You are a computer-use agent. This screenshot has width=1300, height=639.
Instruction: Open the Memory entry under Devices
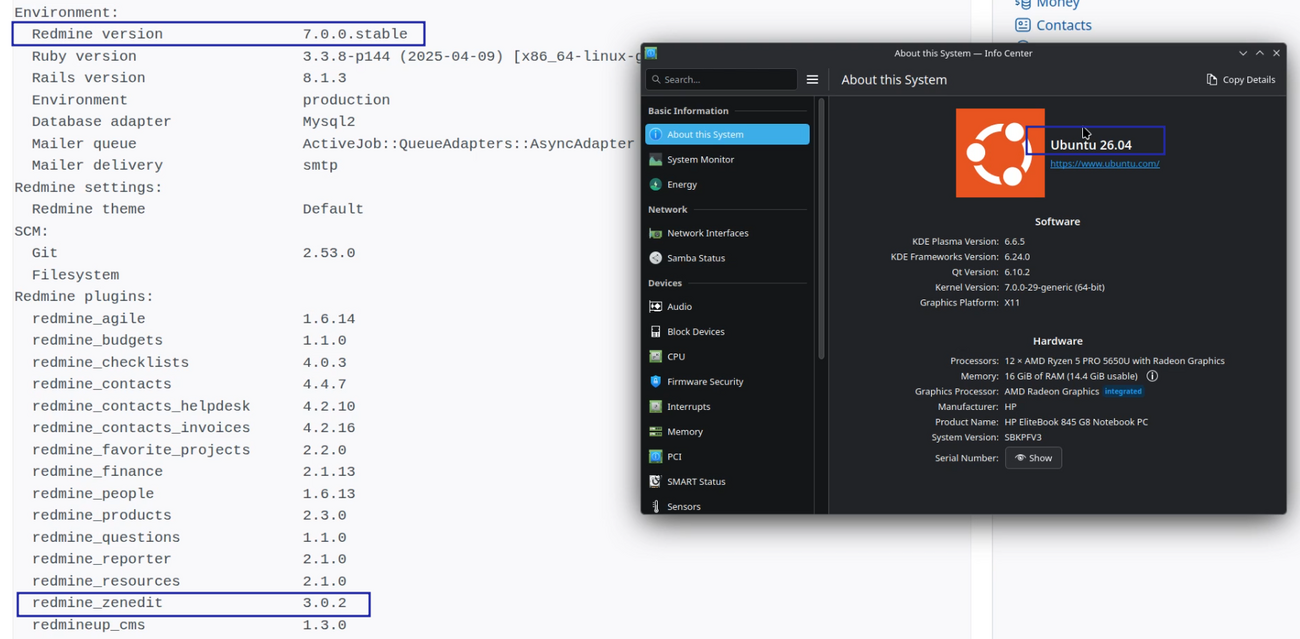click(727, 431)
